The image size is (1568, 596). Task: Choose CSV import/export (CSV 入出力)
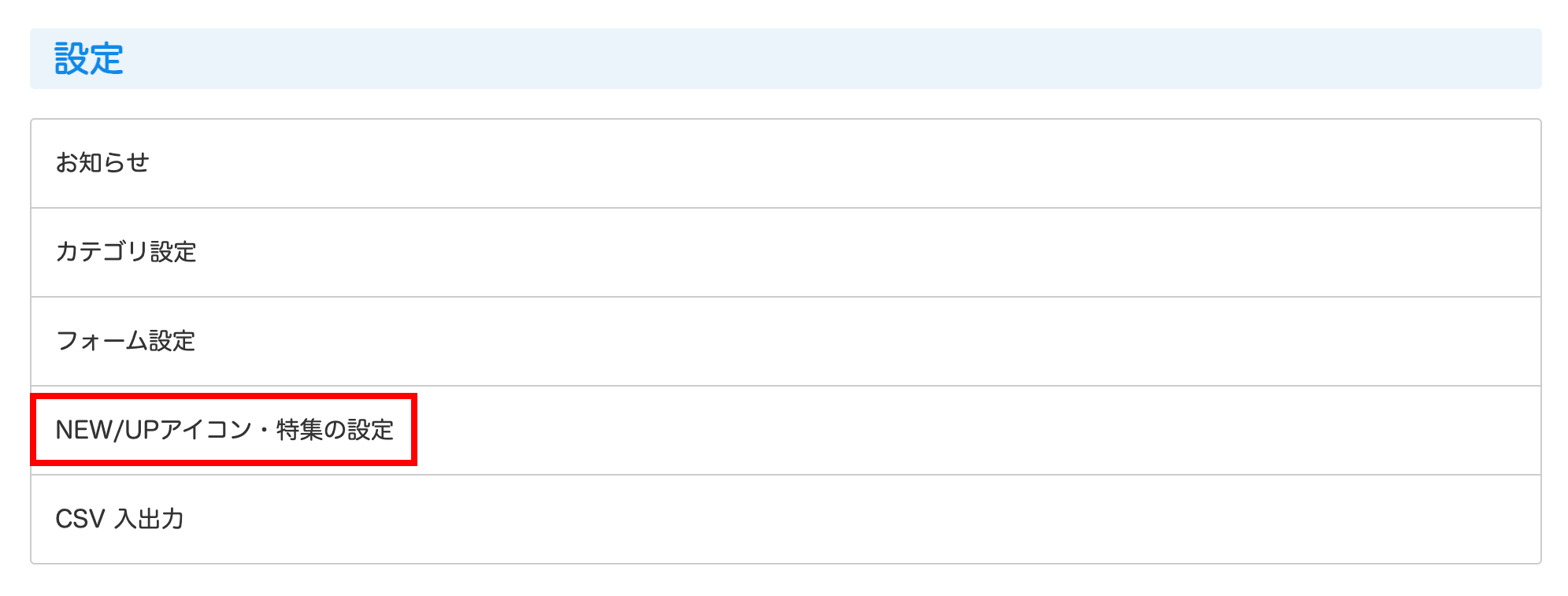point(120,520)
